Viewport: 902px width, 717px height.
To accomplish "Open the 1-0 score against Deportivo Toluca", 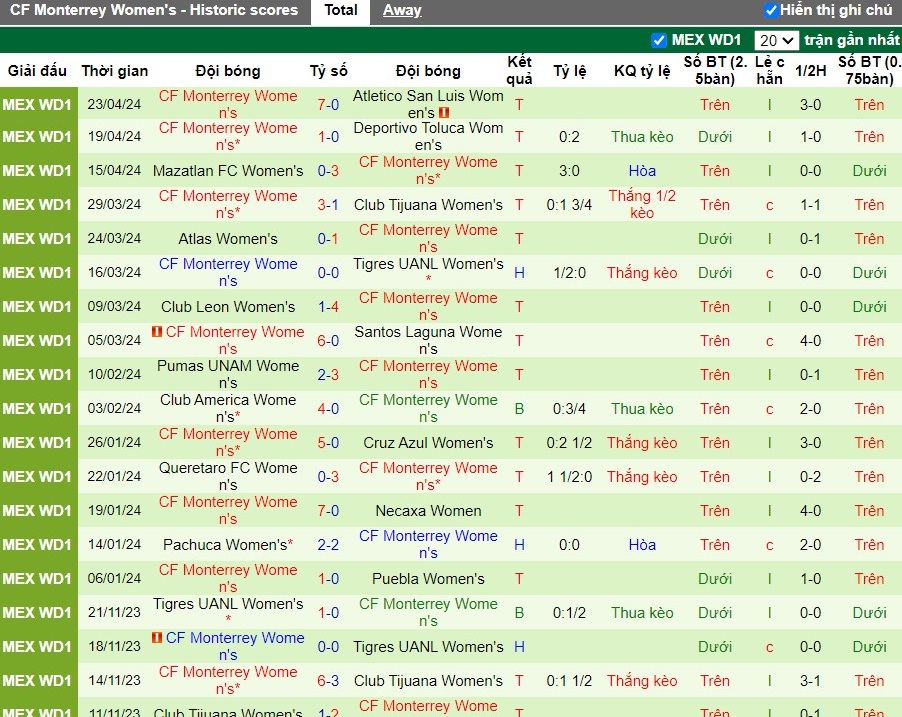I will [x=328, y=137].
